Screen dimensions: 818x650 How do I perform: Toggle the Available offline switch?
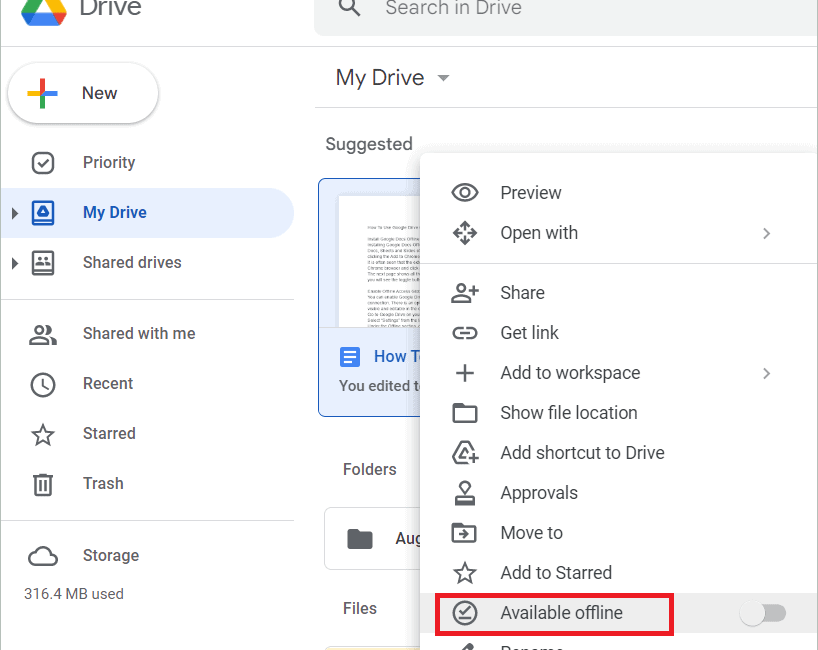point(763,613)
